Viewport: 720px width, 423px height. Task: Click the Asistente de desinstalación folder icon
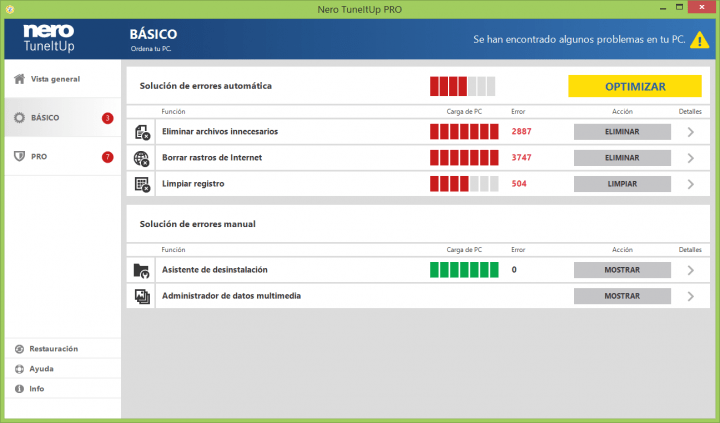(141, 270)
